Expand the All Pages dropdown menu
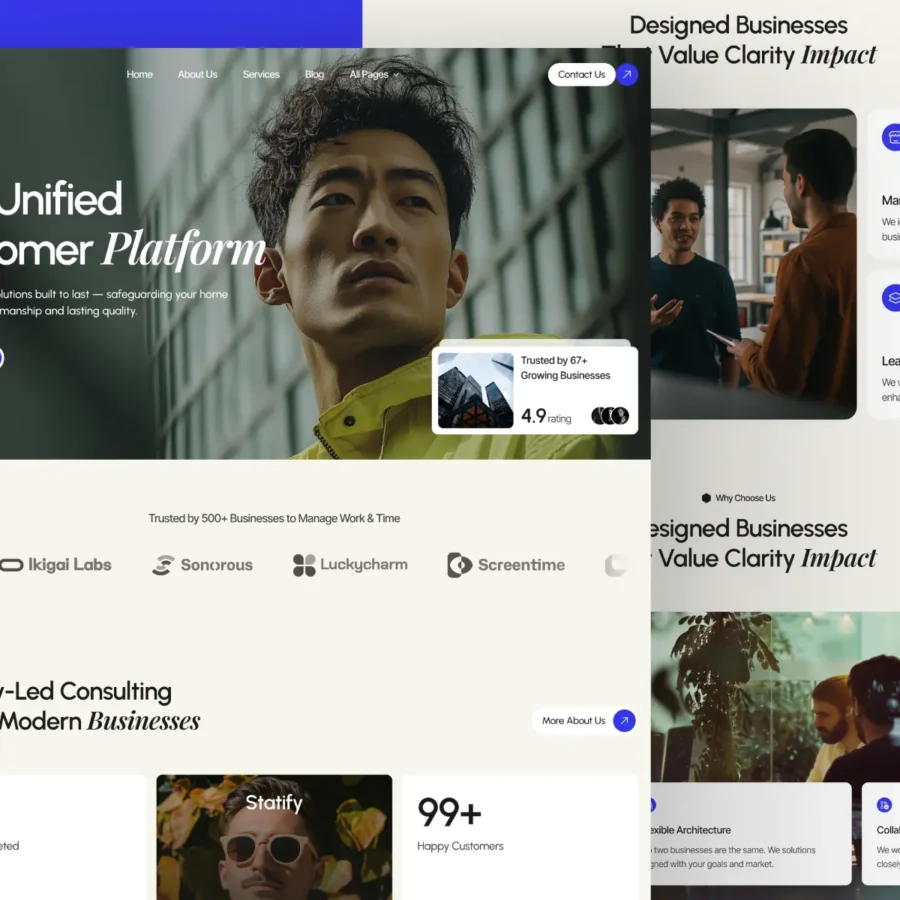This screenshot has height=900, width=900. [x=374, y=75]
